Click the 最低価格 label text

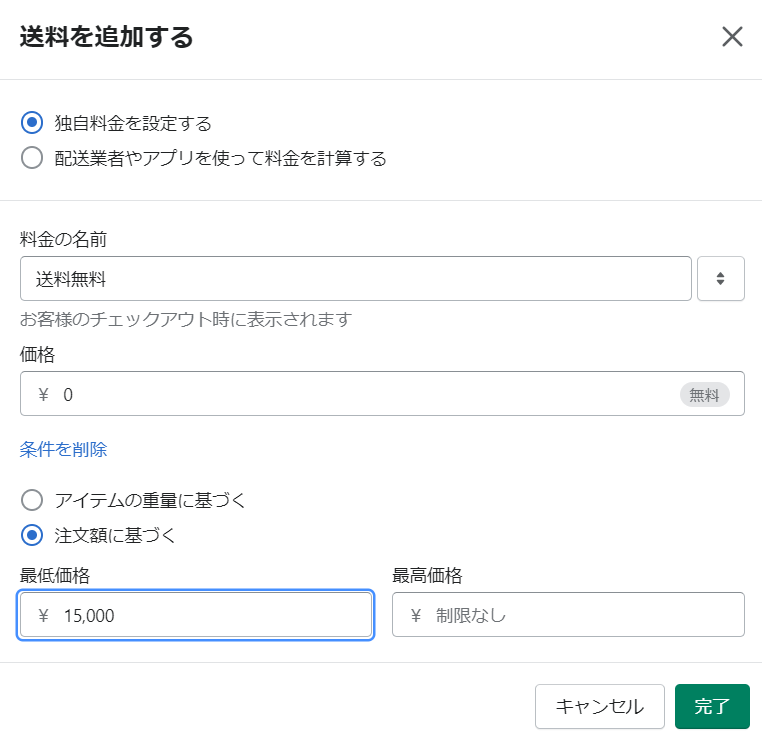(x=54, y=575)
